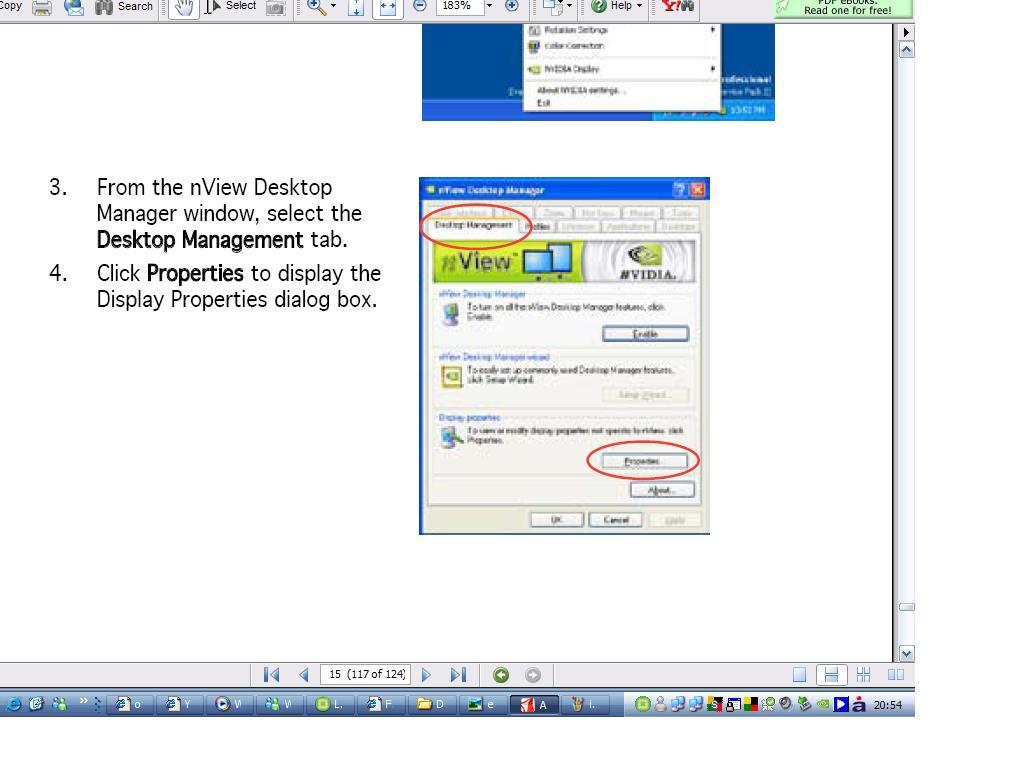Click the taskbar clock showing 20:54
The image size is (1024, 768).
pos(888,705)
